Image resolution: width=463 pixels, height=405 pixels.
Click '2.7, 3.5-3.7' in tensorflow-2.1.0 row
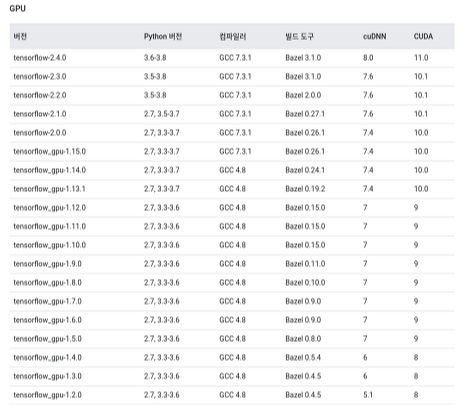click(x=162, y=114)
